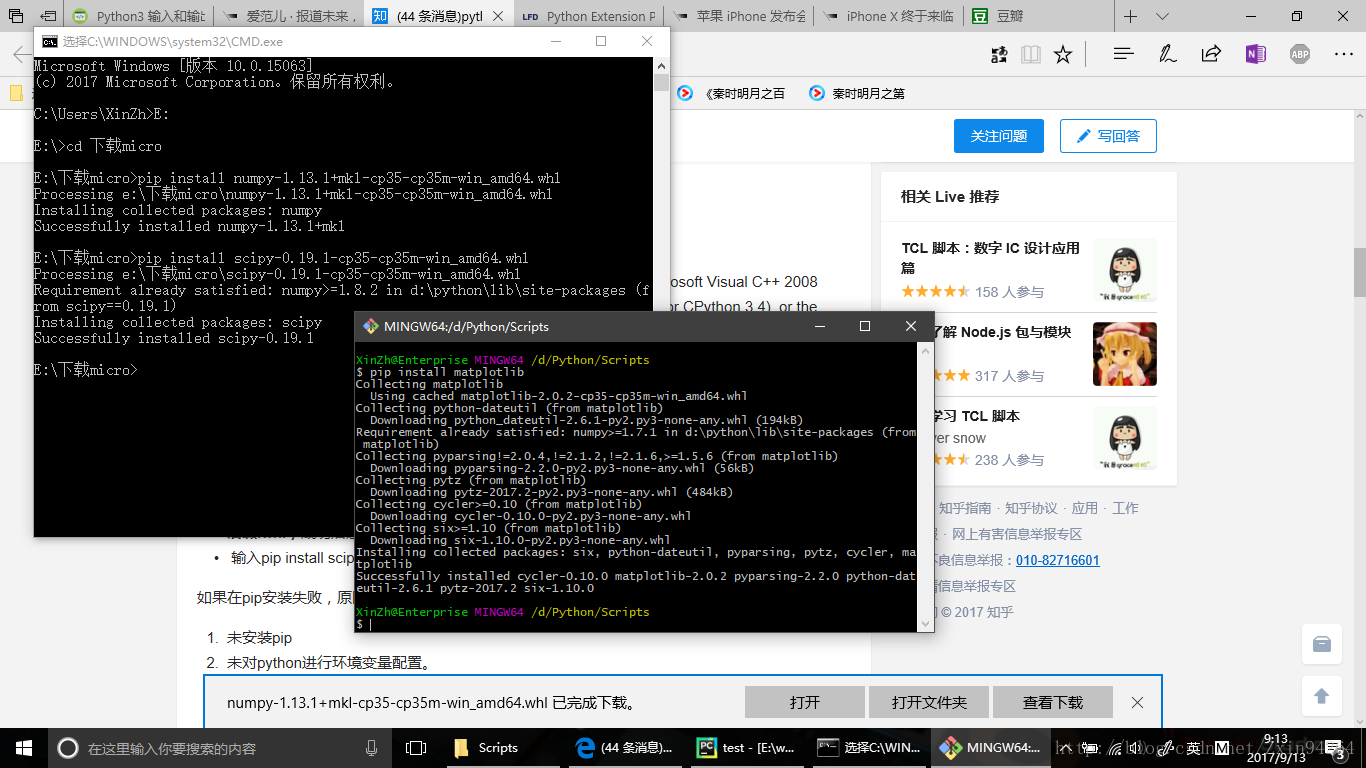Open the 知乎协议 footer link

[1030, 508]
